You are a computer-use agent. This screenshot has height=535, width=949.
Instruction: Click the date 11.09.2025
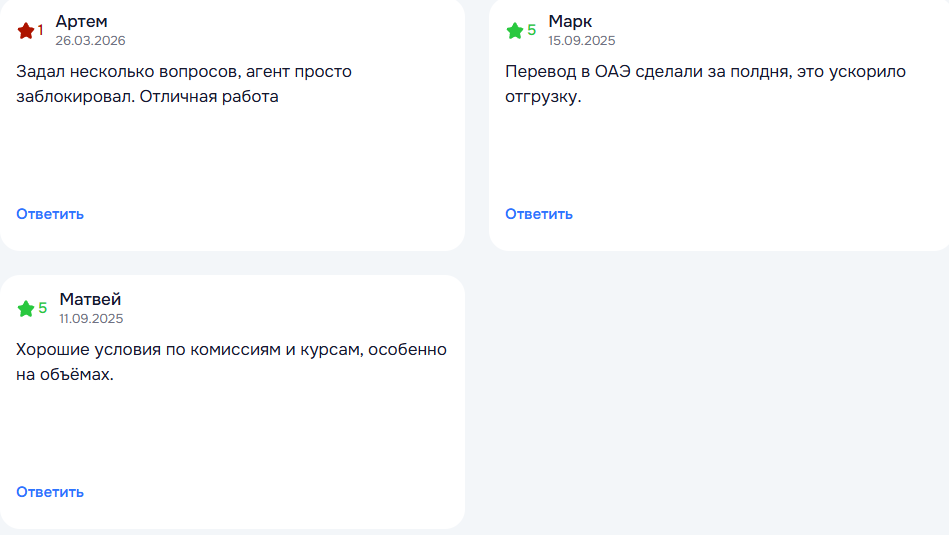click(91, 318)
